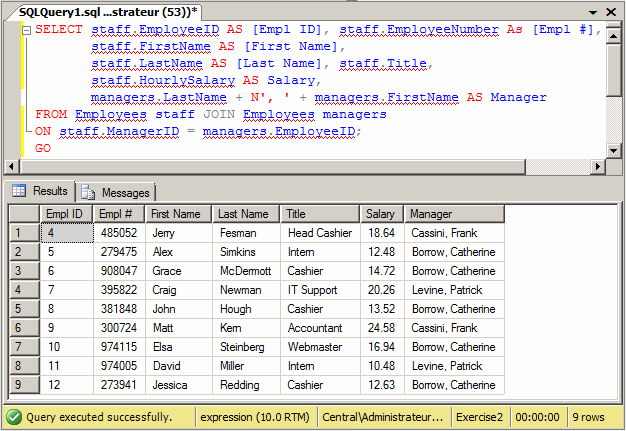The height and width of the screenshot is (431, 626).
Task: Click the Results grid icon
Action: (x=19, y=191)
